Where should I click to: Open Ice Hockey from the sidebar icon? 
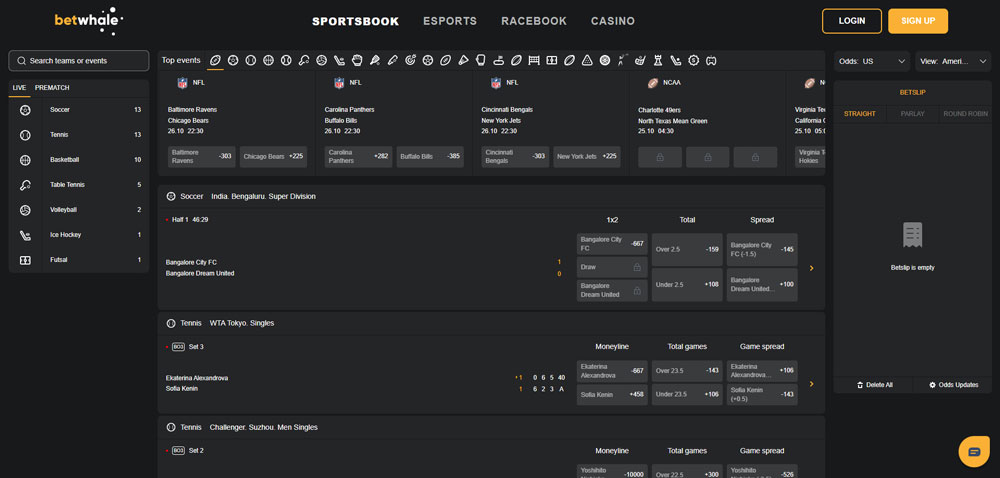coord(25,235)
